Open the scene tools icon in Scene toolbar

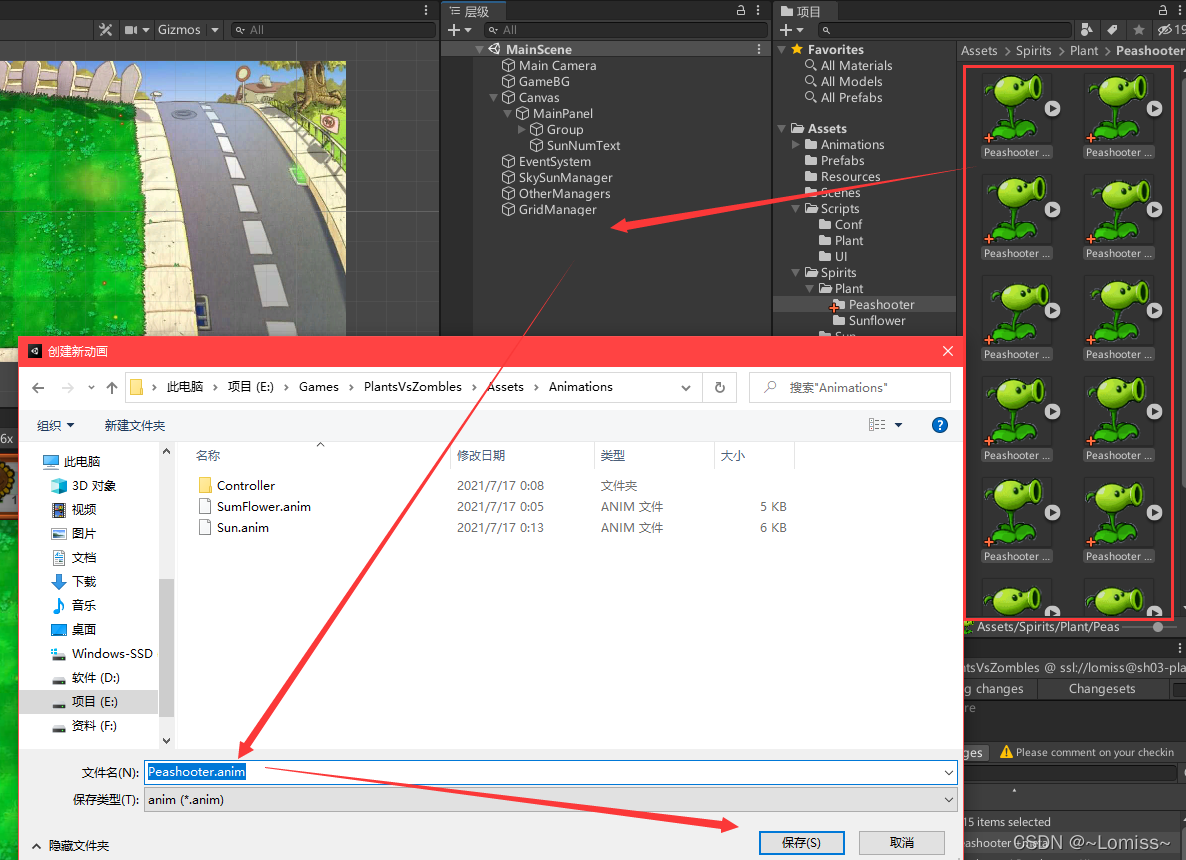[105, 29]
